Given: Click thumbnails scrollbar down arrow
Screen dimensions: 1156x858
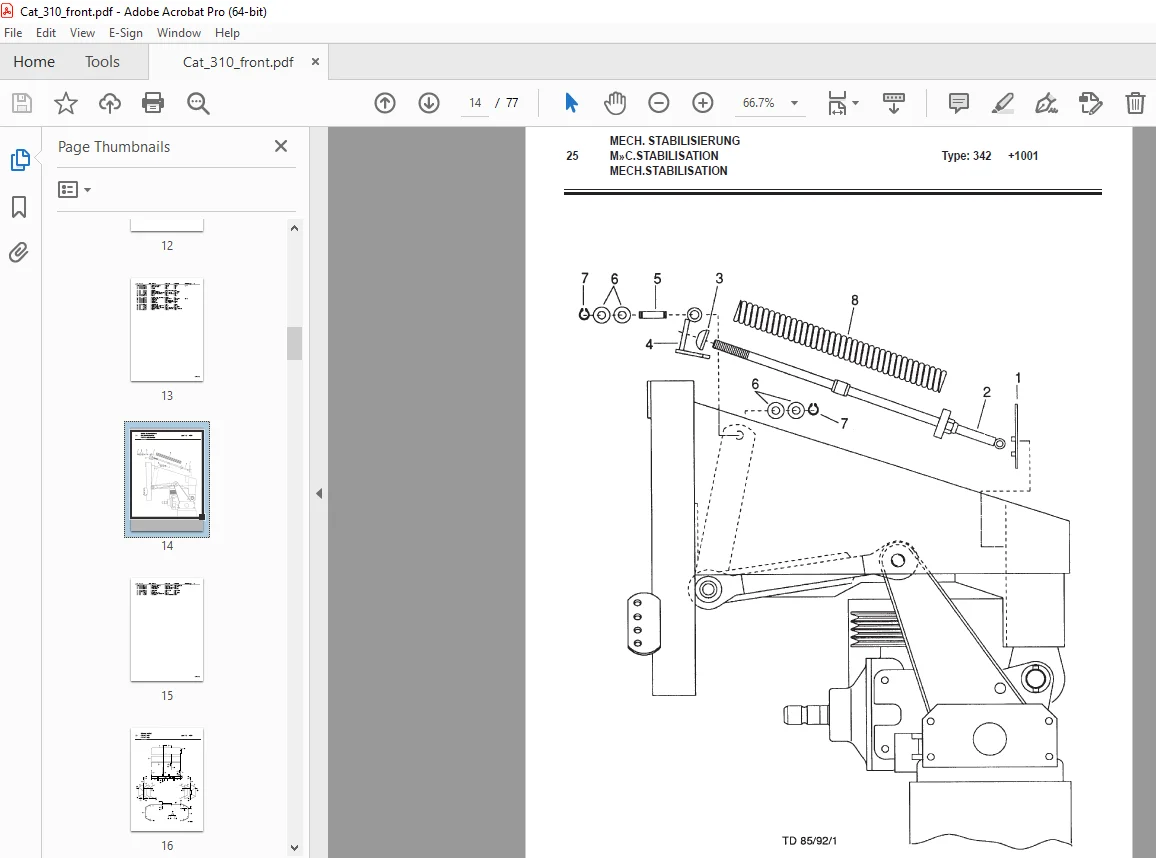Looking at the screenshot, I should click(294, 848).
